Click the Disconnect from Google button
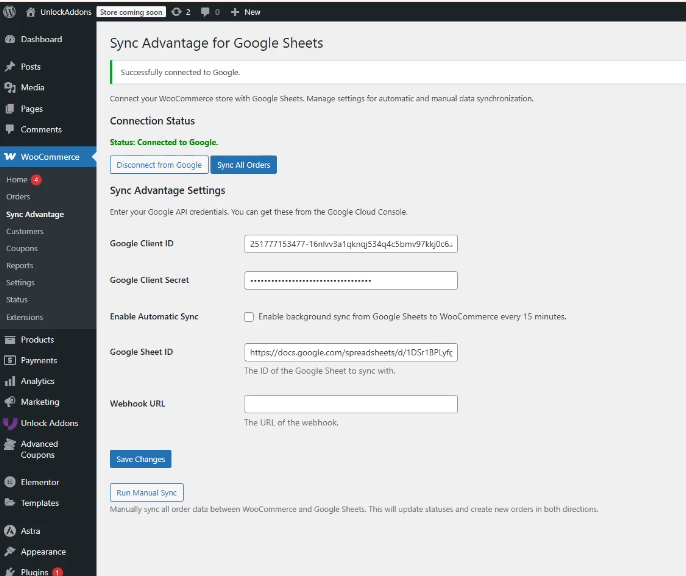686x576 pixels. point(158,165)
